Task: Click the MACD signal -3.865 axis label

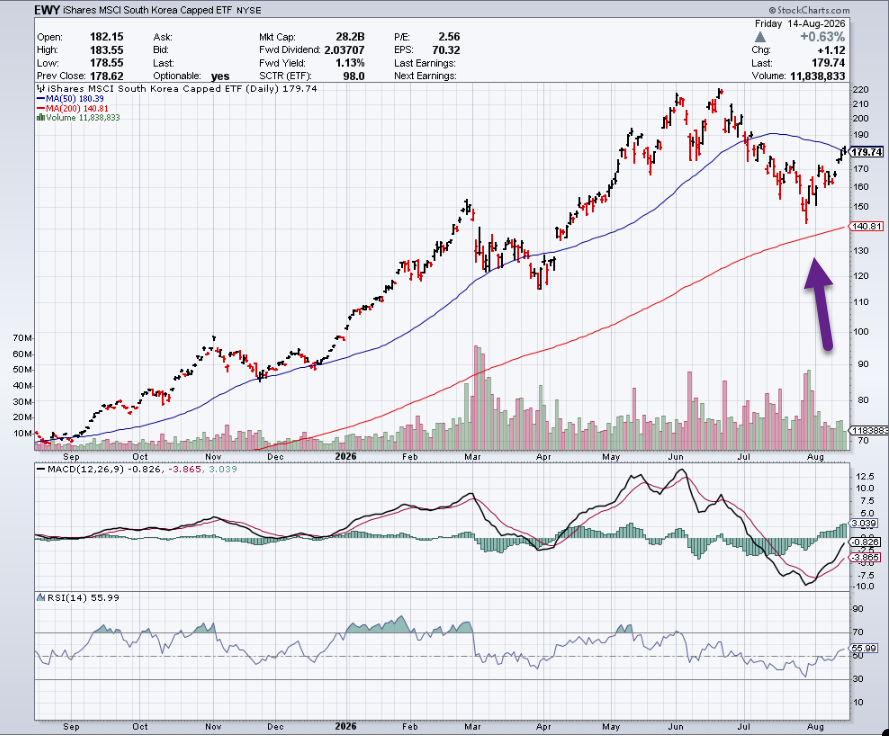Action: pos(865,557)
